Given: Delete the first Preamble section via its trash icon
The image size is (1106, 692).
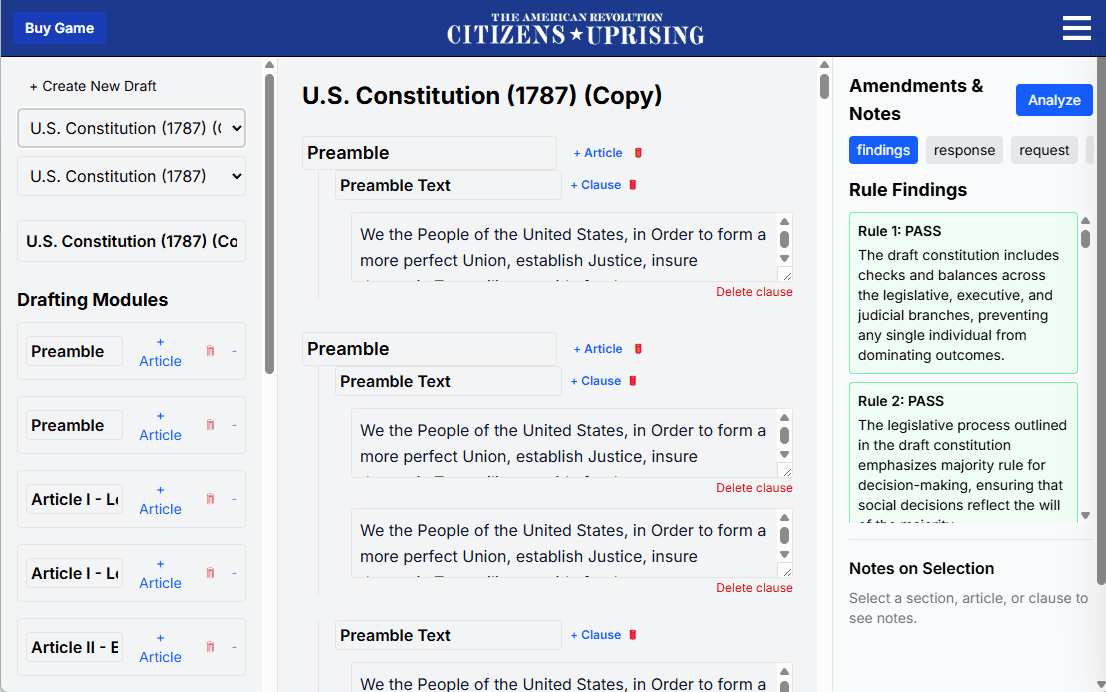Looking at the screenshot, I should (x=639, y=153).
